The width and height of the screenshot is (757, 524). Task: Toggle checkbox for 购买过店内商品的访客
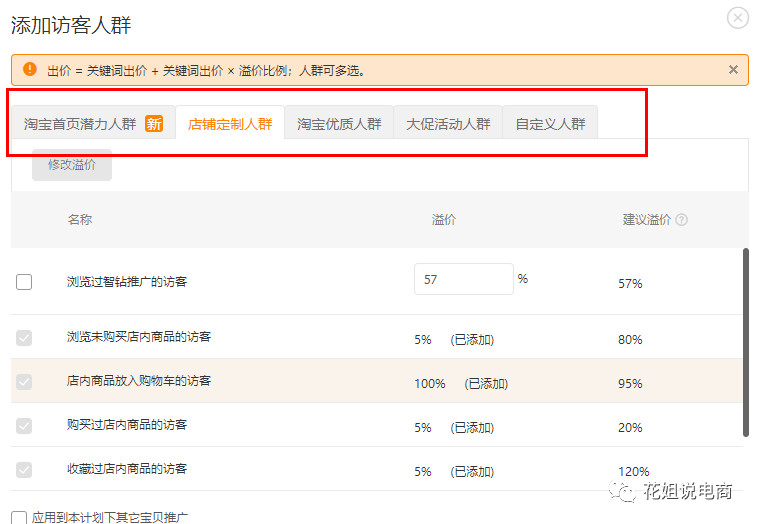pyautogui.click(x=24, y=425)
